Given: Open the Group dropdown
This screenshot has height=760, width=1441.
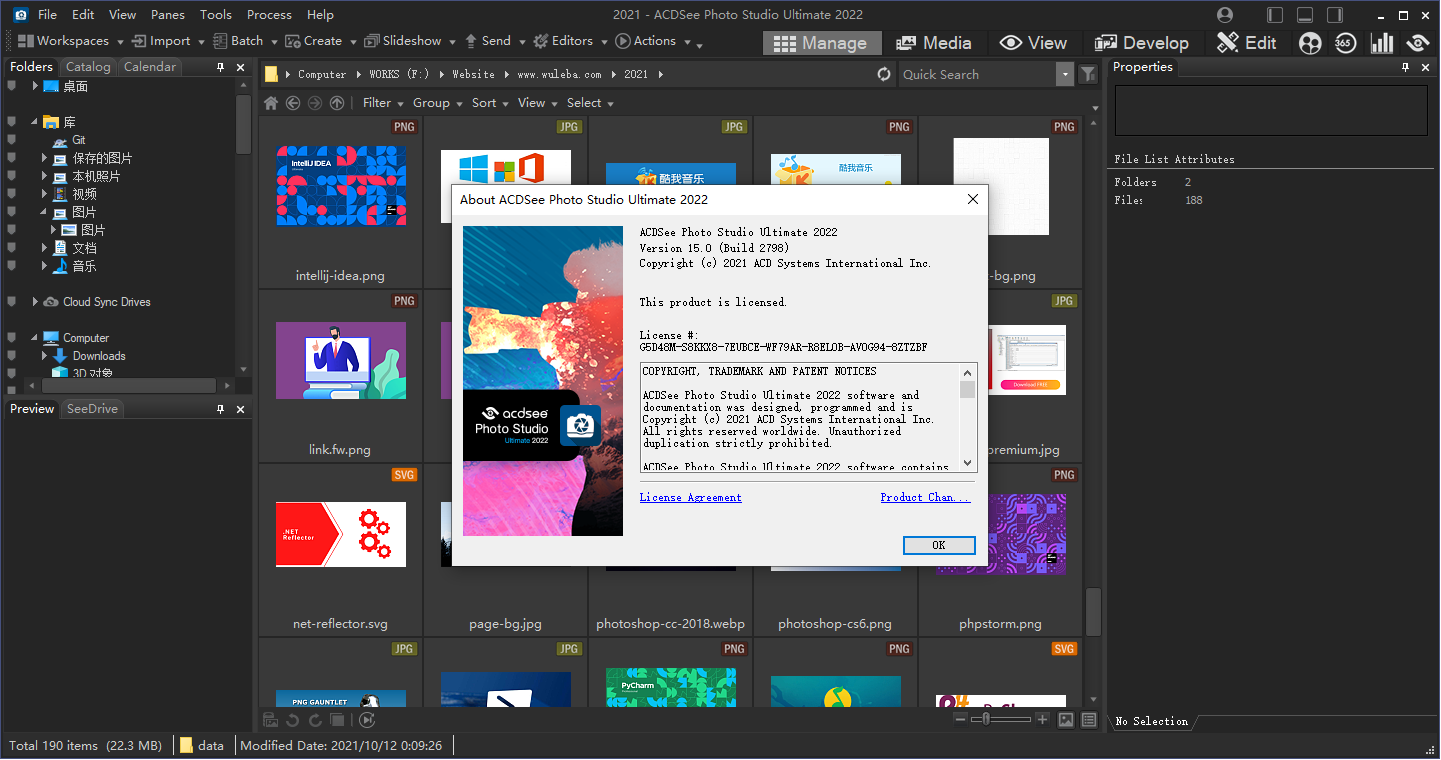Looking at the screenshot, I should click(437, 103).
